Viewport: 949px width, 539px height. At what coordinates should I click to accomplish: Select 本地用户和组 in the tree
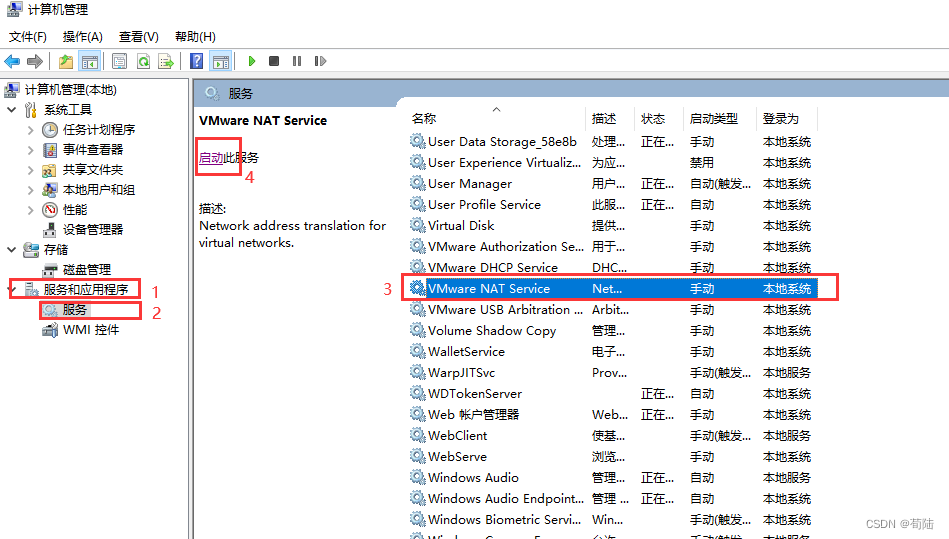99,190
